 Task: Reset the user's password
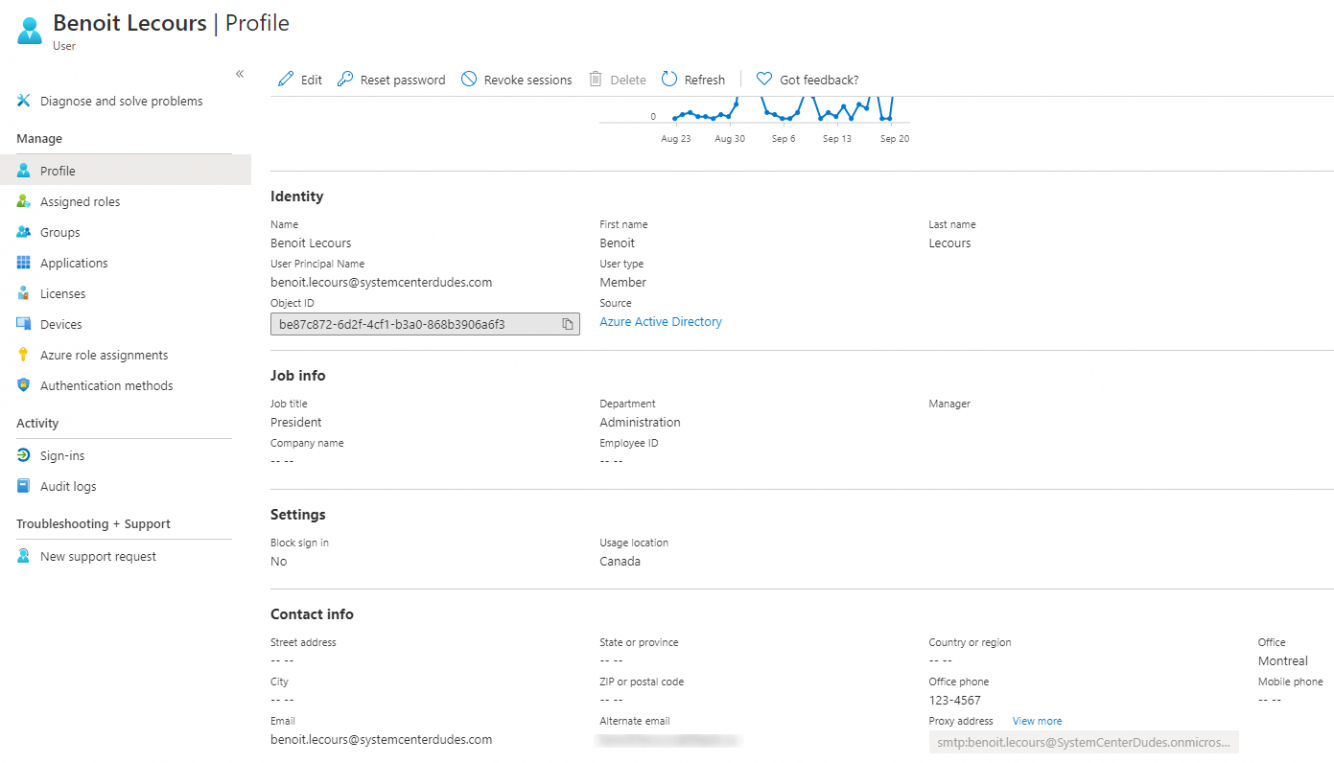coord(390,79)
